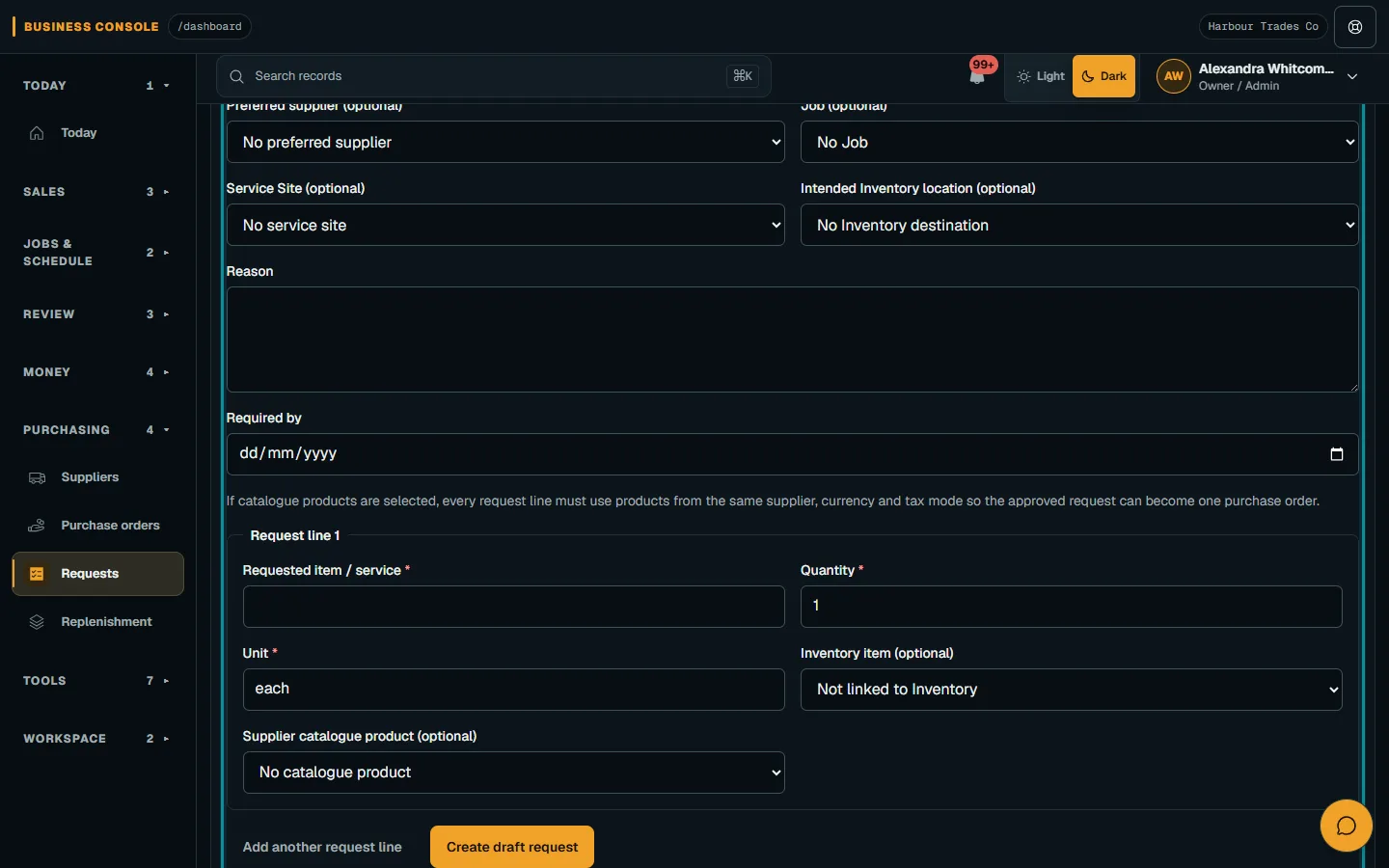This screenshot has height=868, width=1389.
Task: Open the Supplier catalogue product dropdown
Action: 513,773
